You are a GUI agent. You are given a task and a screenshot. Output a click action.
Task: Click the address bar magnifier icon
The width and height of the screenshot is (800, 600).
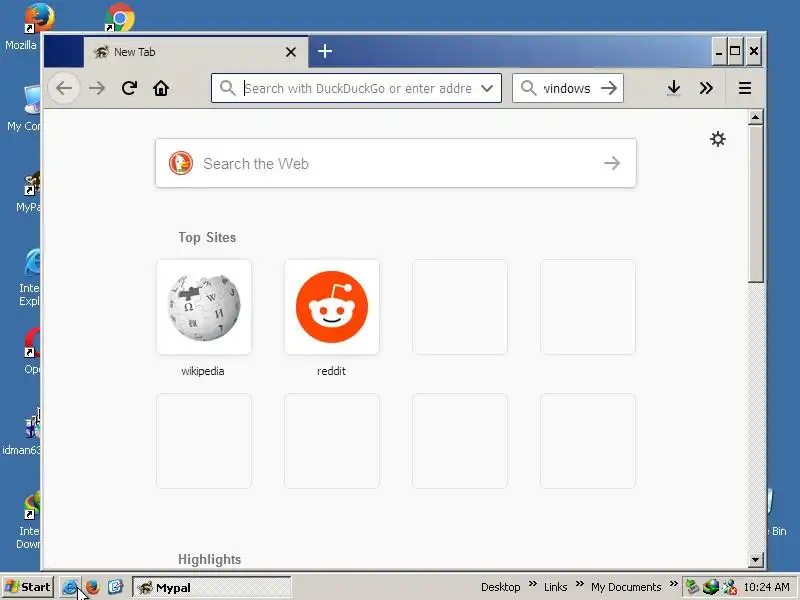point(228,88)
